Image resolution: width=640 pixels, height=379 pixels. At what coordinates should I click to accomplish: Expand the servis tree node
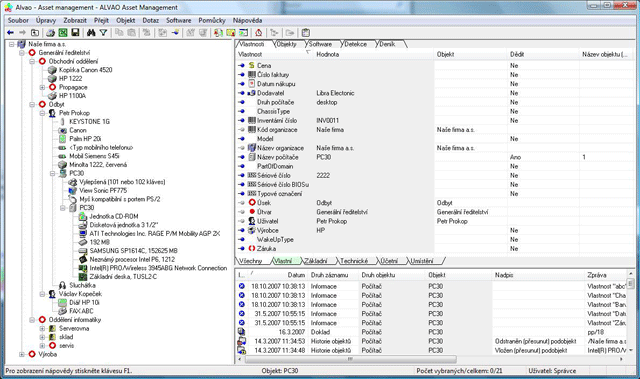(42, 346)
